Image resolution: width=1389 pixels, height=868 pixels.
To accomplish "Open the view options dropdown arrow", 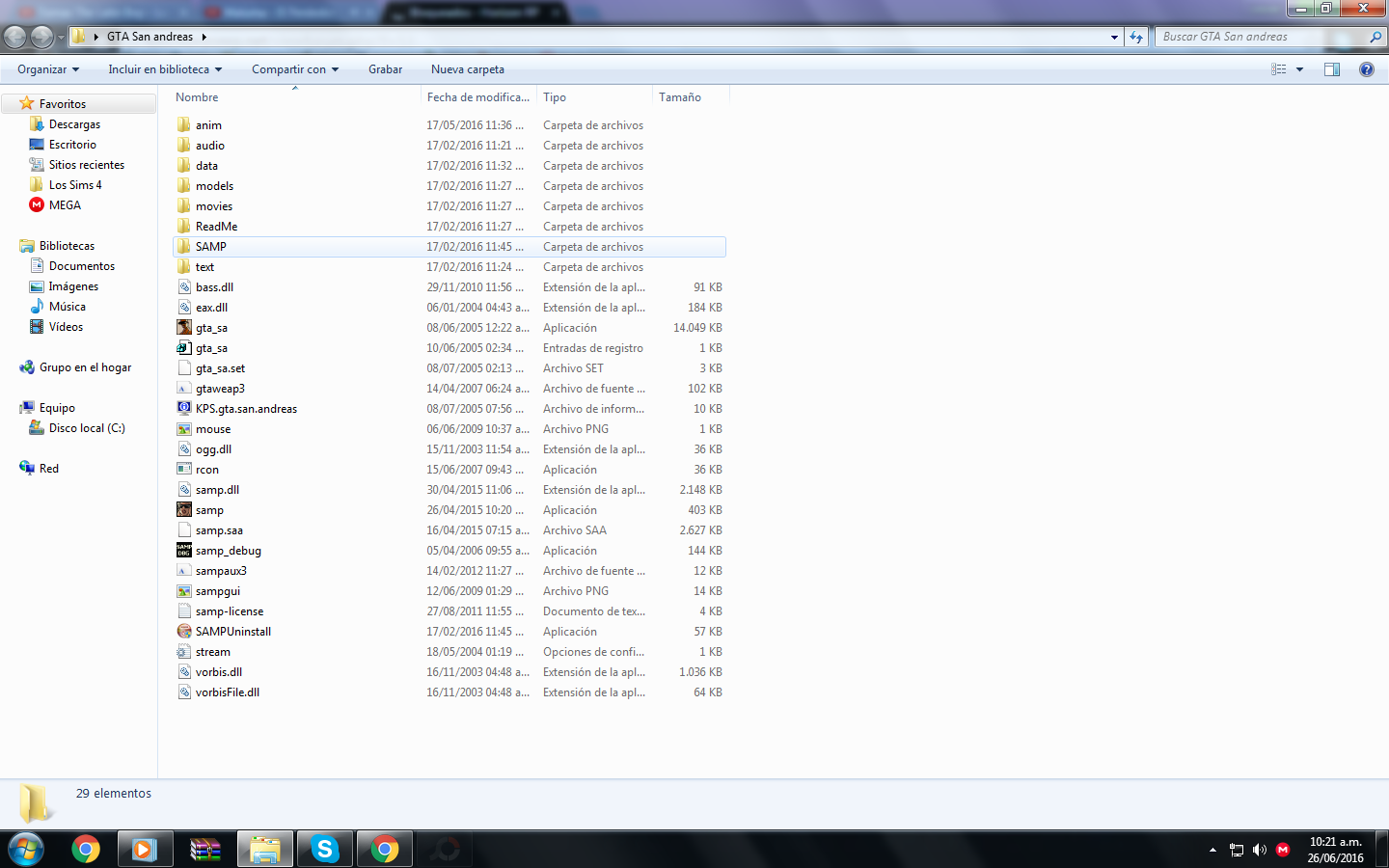I will tap(1299, 69).
